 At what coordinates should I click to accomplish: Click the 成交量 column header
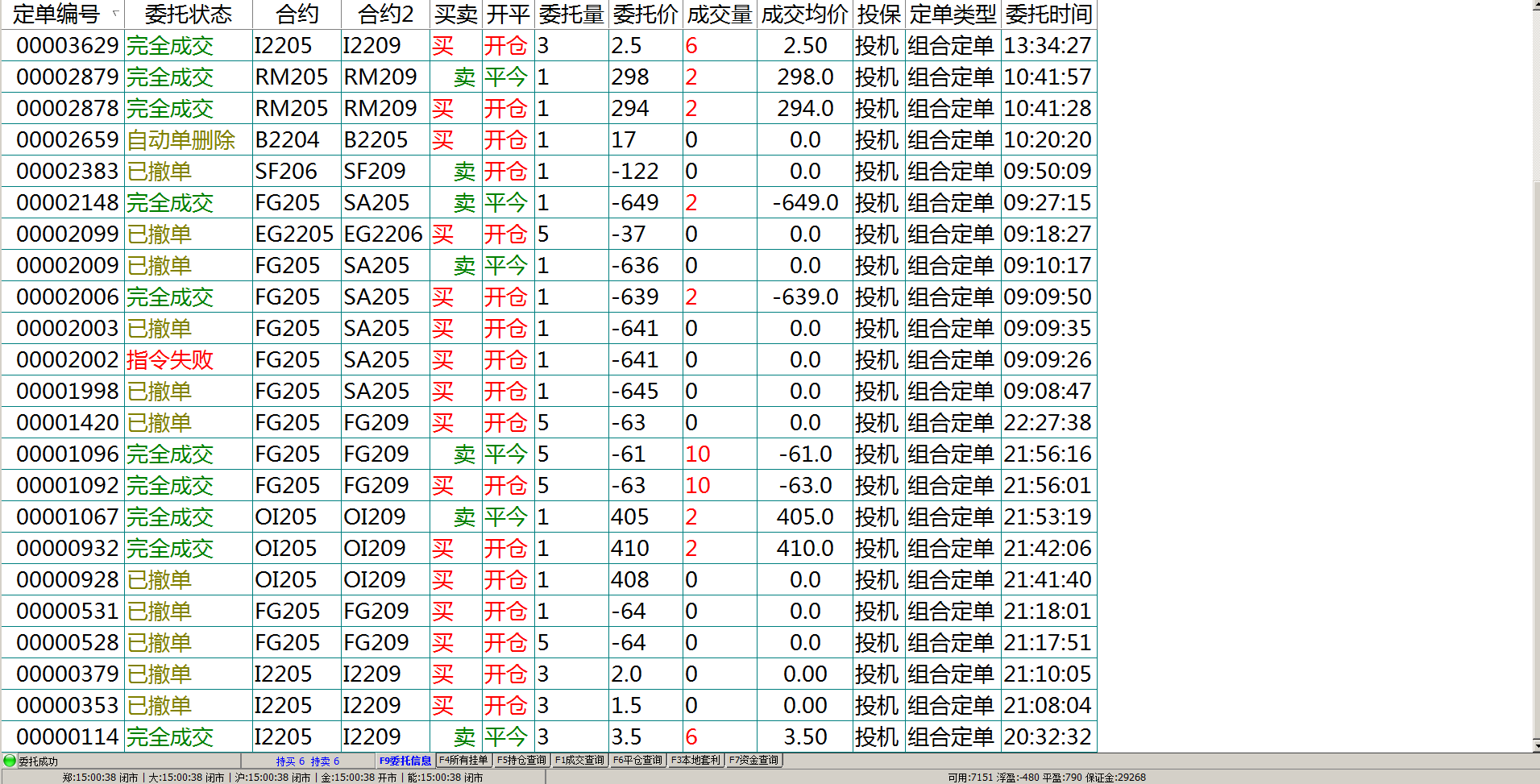(x=720, y=15)
